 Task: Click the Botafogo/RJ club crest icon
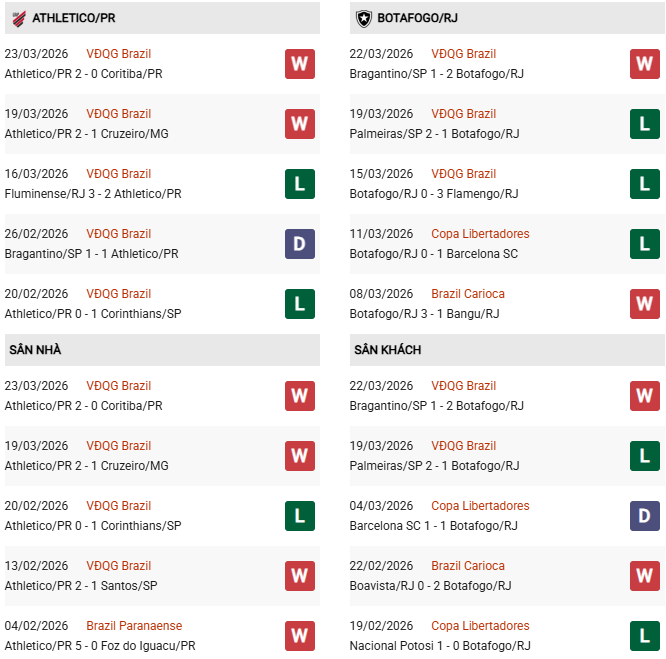(363, 18)
